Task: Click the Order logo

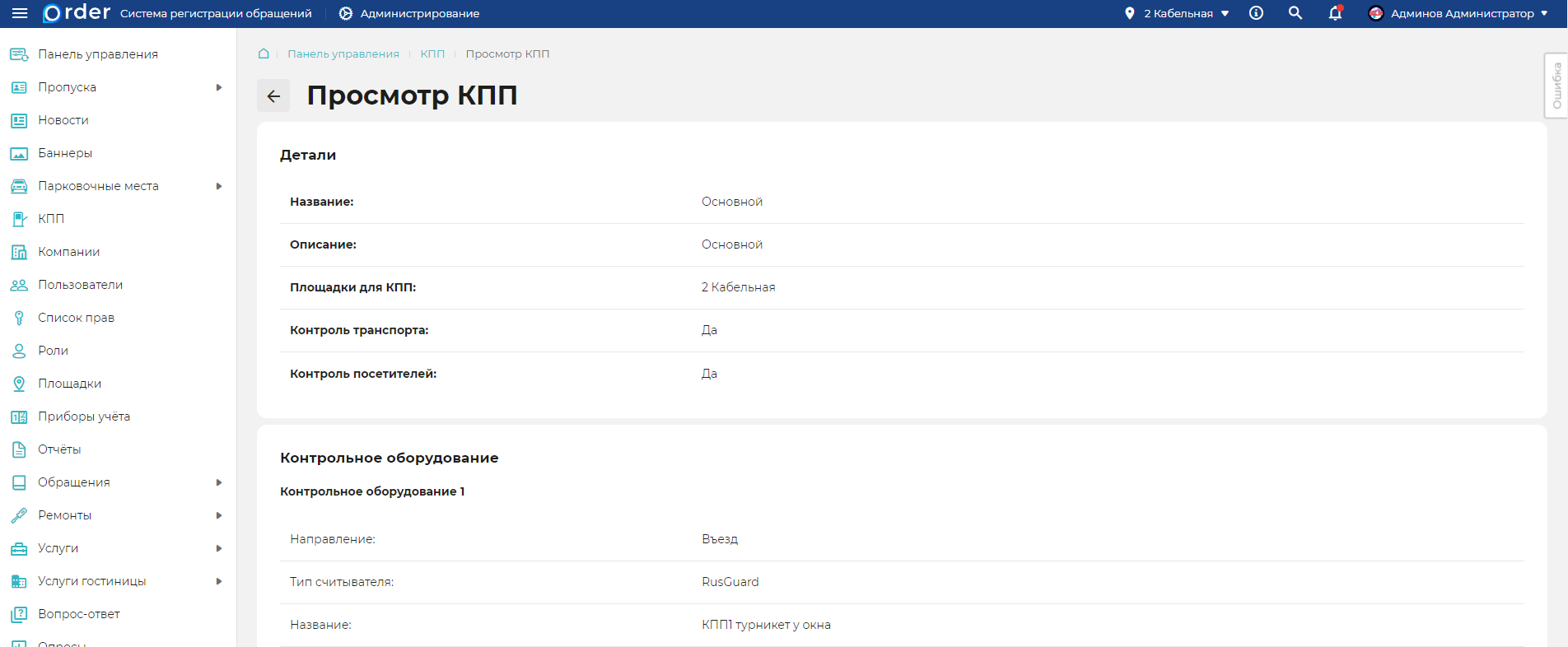Action: [x=77, y=13]
